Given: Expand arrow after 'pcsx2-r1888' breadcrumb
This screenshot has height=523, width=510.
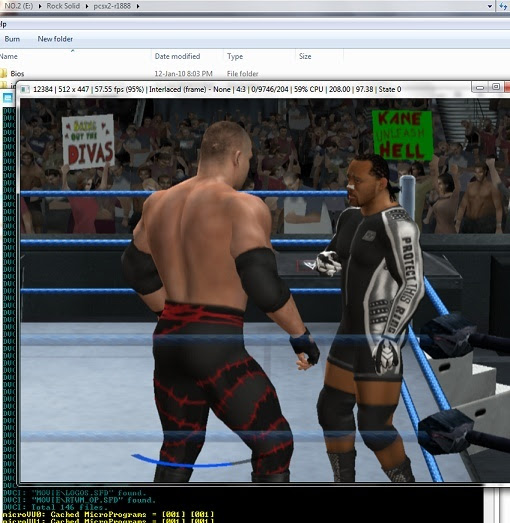Looking at the screenshot, I should click(137, 6).
